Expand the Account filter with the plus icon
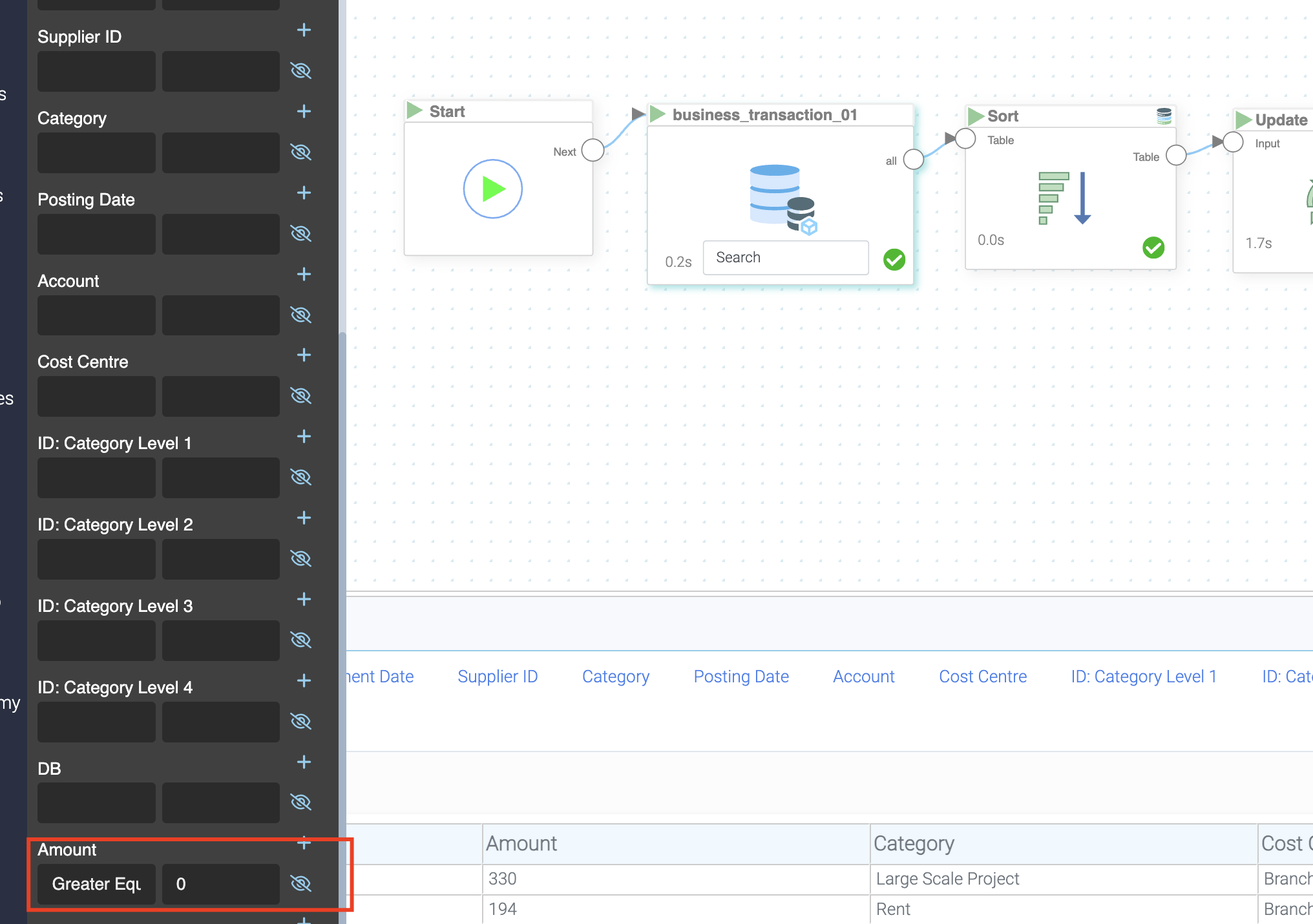 pyautogui.click(x=304, y=274)
